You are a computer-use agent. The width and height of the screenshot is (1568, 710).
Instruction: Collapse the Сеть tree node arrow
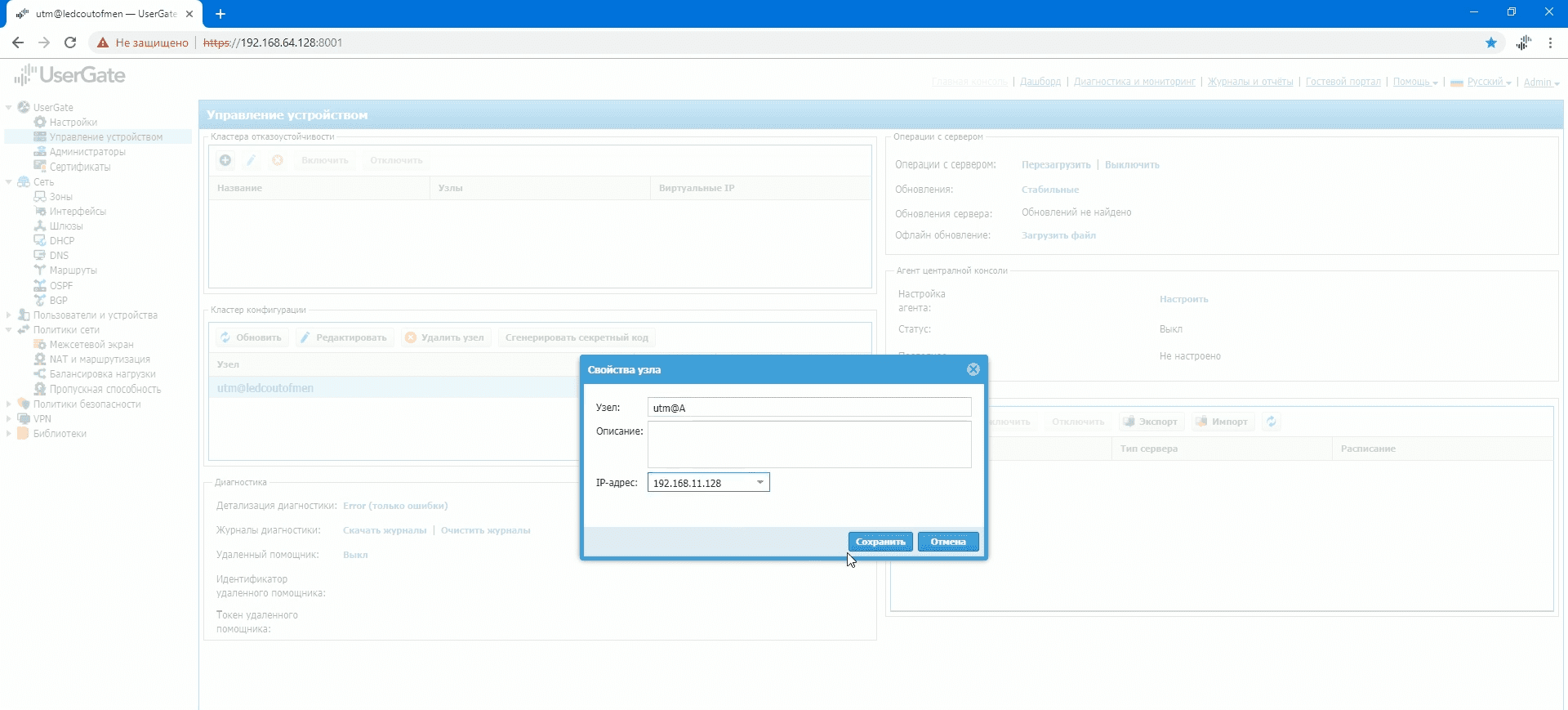[9, 181]
